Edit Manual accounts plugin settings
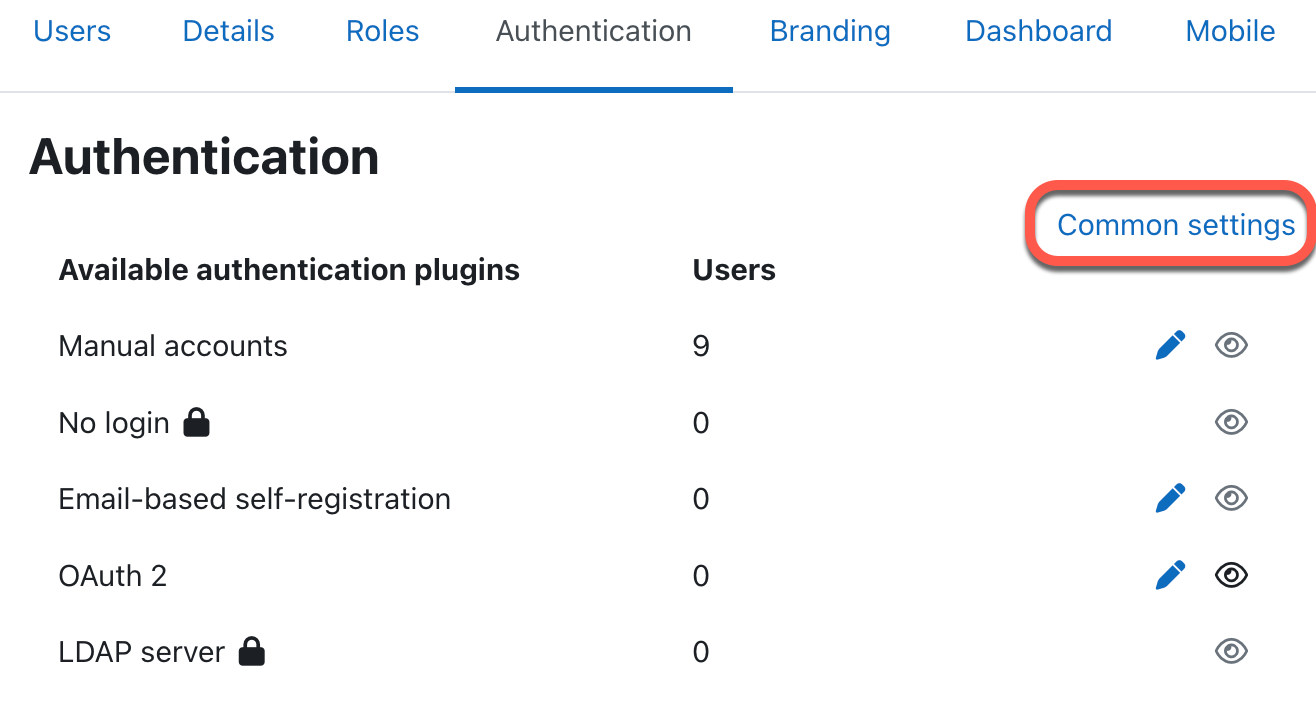Screen dimensions: 1316x702 [x=1170, y=346]
